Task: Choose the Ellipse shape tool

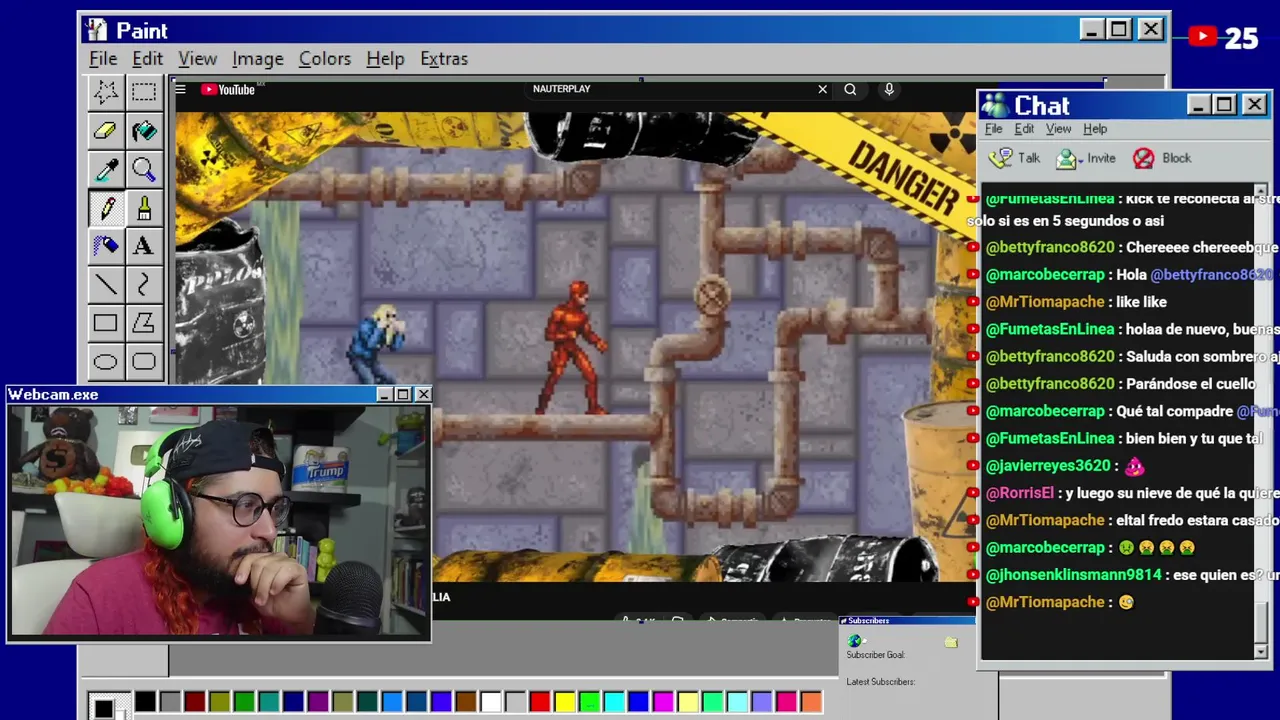Action: coord(105,362)
